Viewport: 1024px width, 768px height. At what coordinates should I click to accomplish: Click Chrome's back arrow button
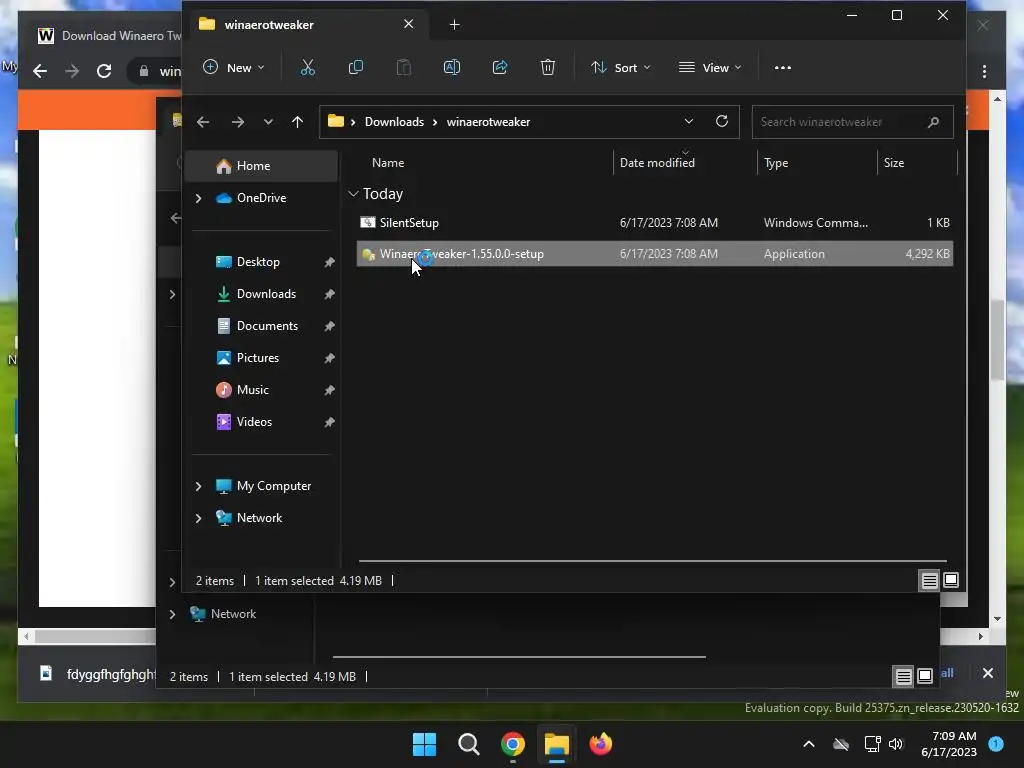(x=40, y=71)
